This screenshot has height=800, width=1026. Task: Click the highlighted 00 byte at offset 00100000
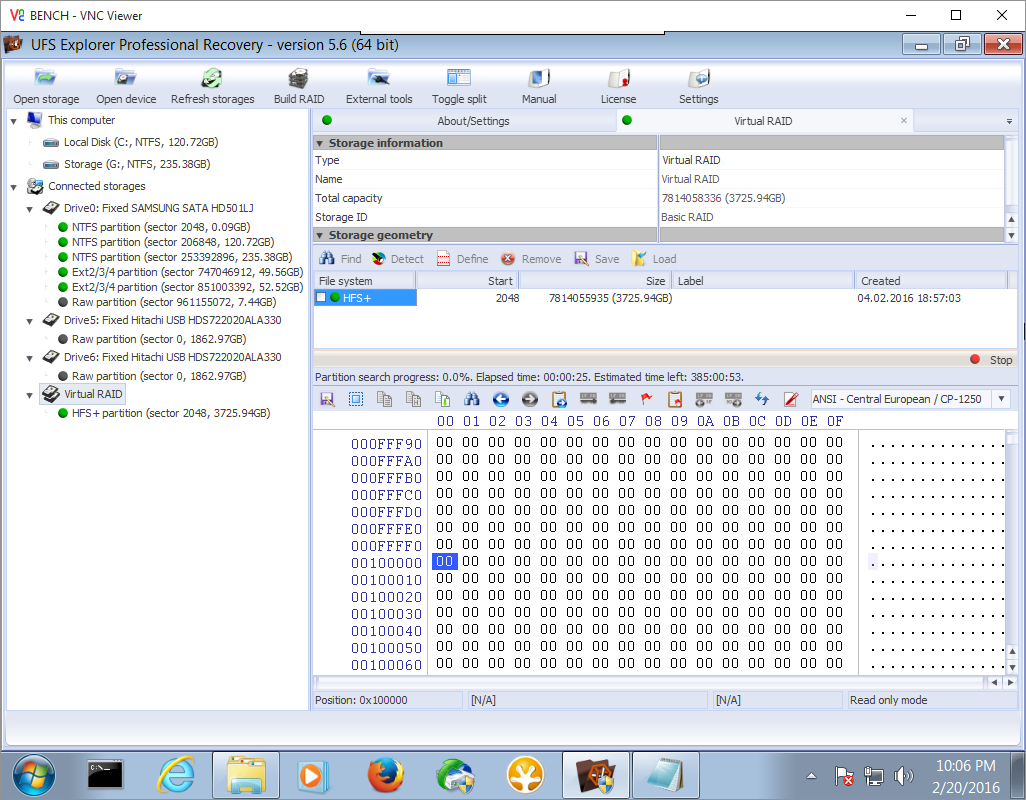444,561
